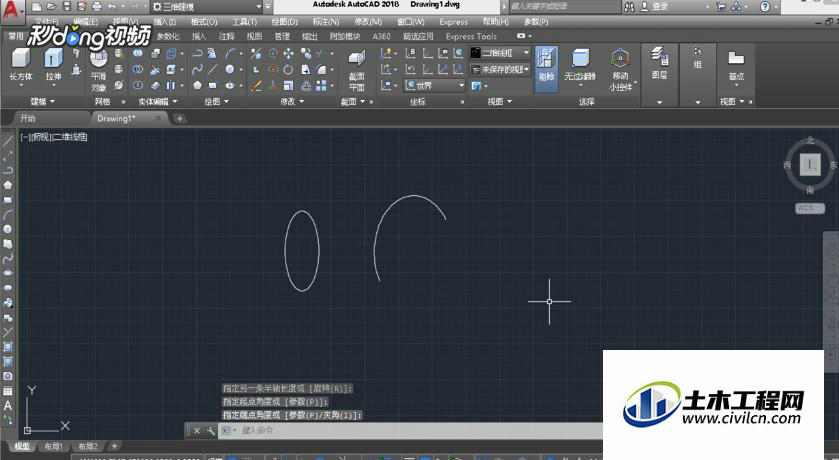
Task: Switch to the 布局2 layout tab
Action: click(x=88, y=446)
